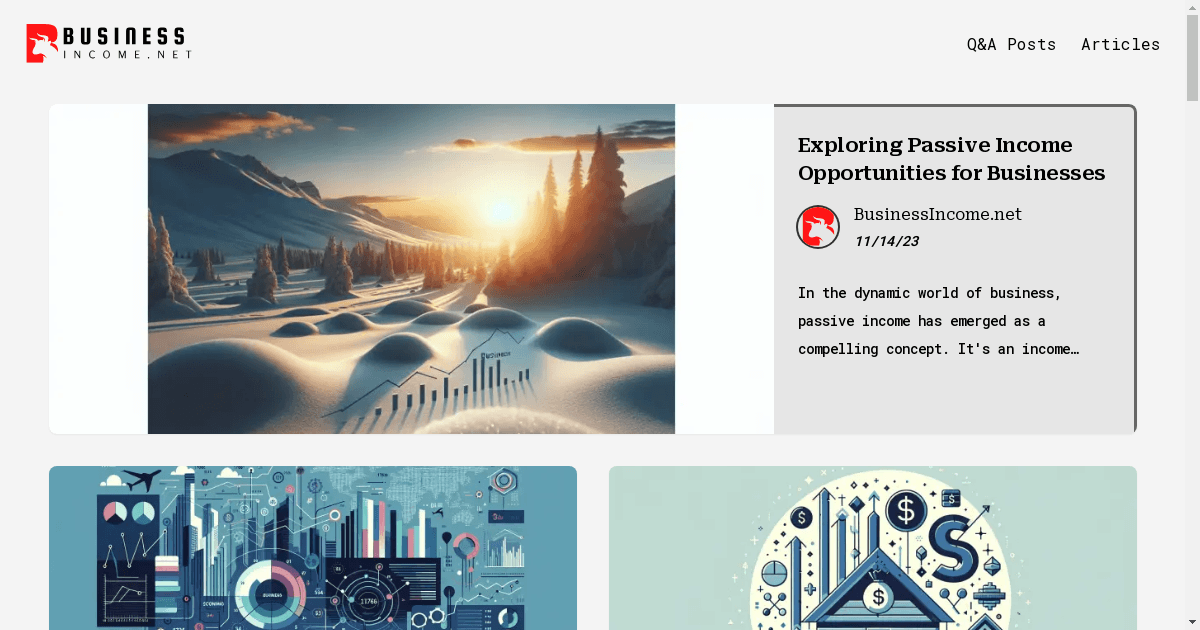The width and height of the screenshot is (1200, 630).
Task: Click the round author avatar icon
Action: [817, 227]
